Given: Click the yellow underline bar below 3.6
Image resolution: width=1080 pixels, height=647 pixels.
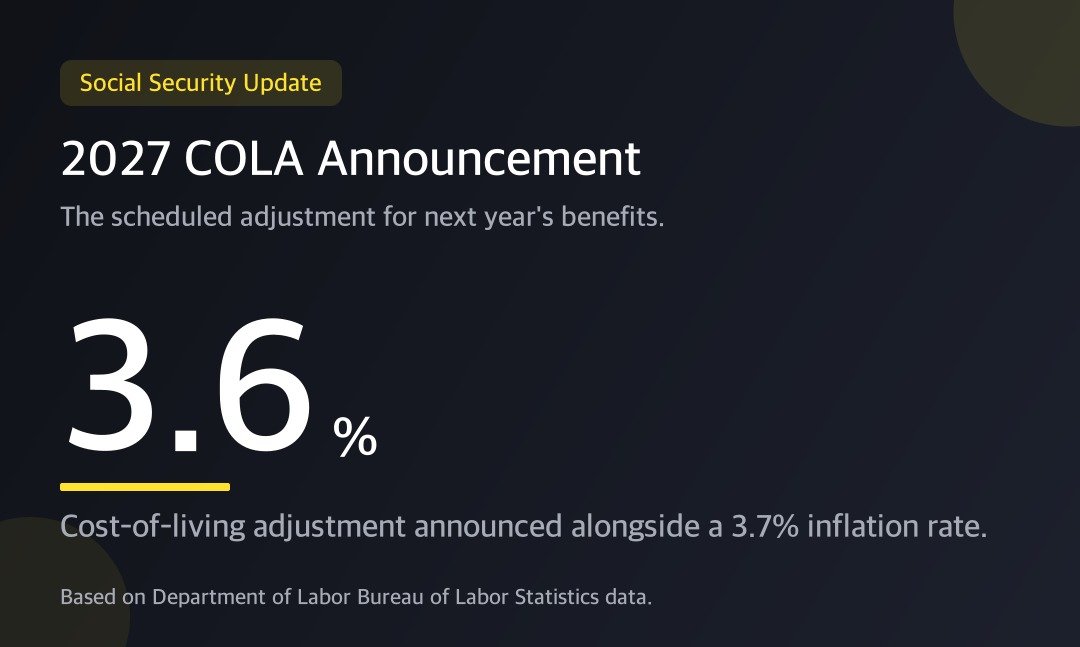Looking at the screenshot, I should point(145,487).
